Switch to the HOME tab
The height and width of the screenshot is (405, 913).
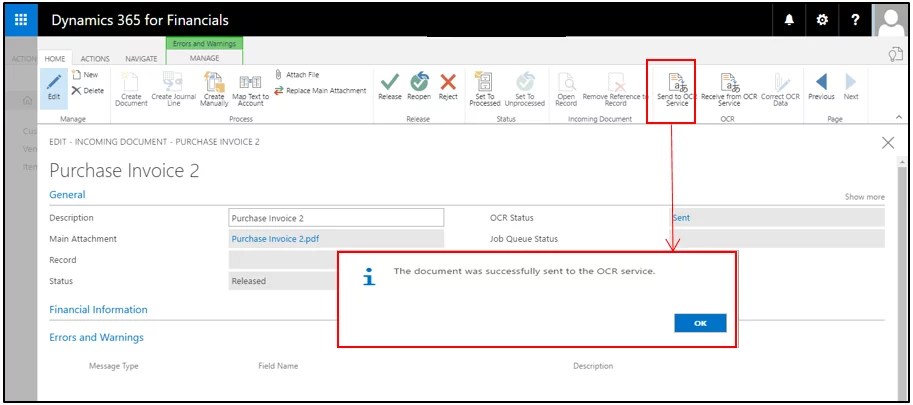pyautogui.click(x=55, y=58)
